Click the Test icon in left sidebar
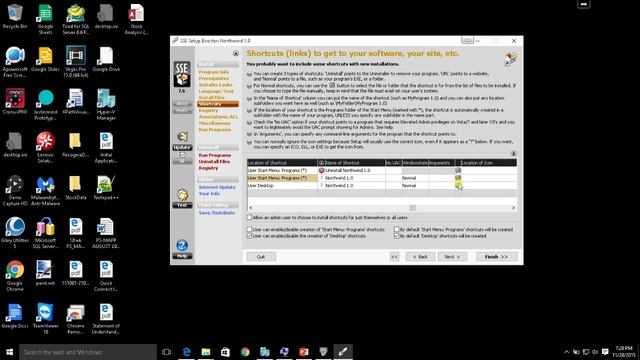Viewport: 640px width, 360px height. (x=182, y=195)
